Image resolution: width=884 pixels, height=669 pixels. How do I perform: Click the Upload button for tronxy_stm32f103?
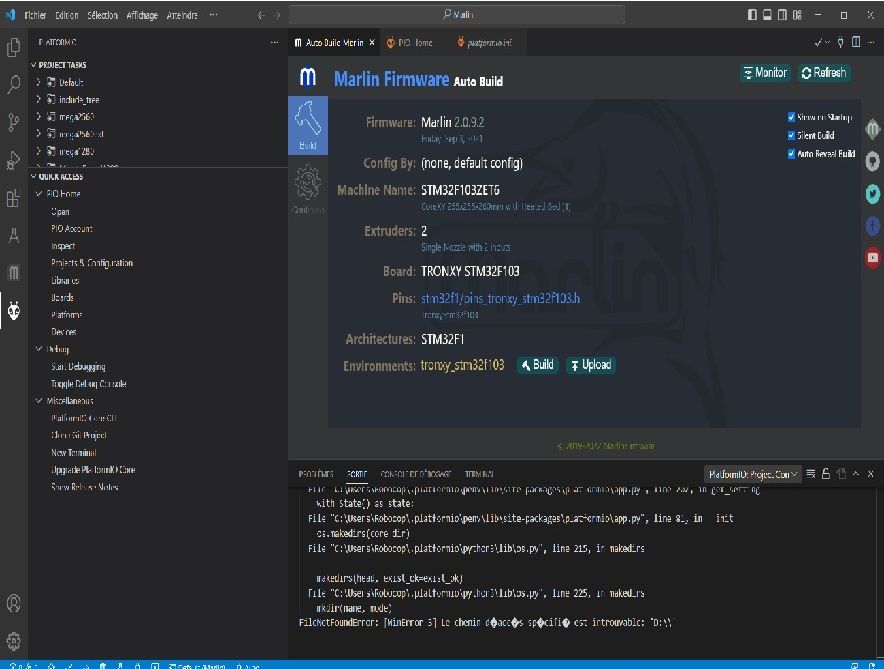coord(591,365)
